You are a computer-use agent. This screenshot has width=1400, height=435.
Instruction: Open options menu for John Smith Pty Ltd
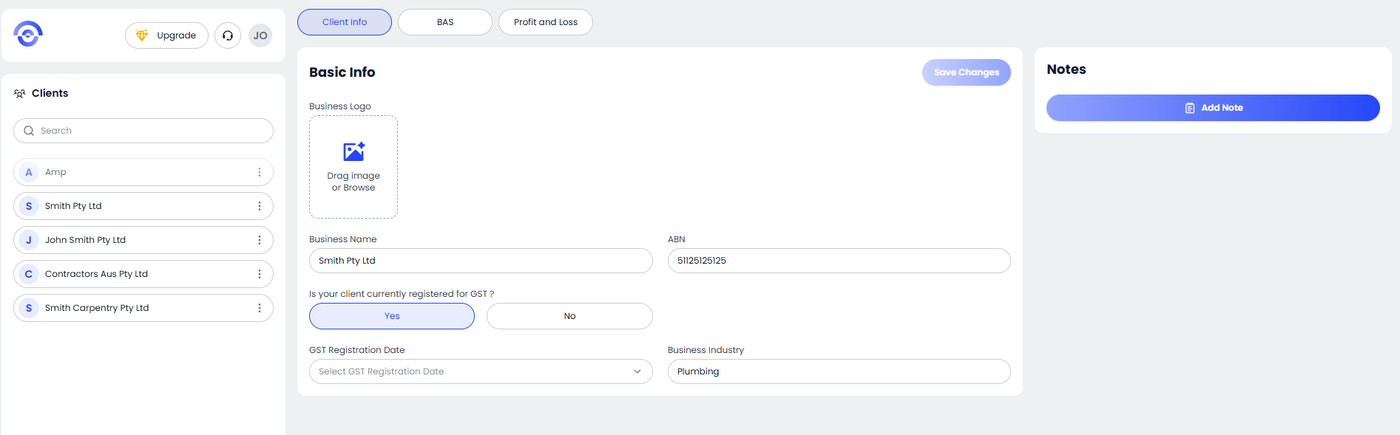tap(259, 240)
